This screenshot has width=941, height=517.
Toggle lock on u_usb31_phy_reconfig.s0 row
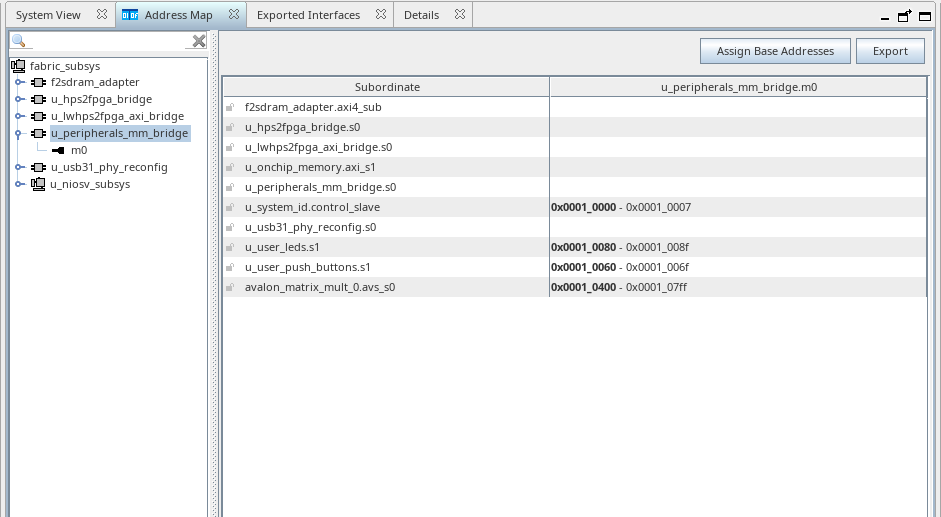coord(230,228)
